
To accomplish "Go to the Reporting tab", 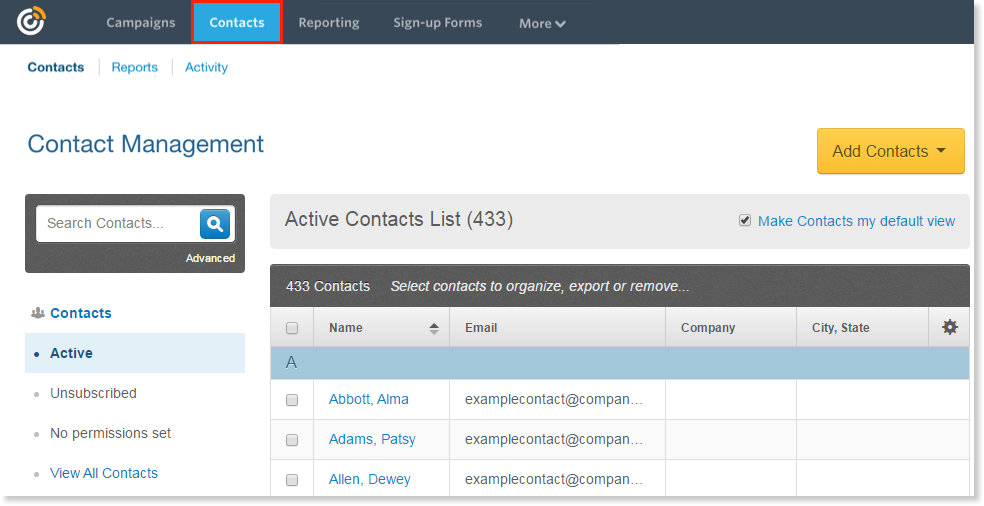I will tap(328, 22).
